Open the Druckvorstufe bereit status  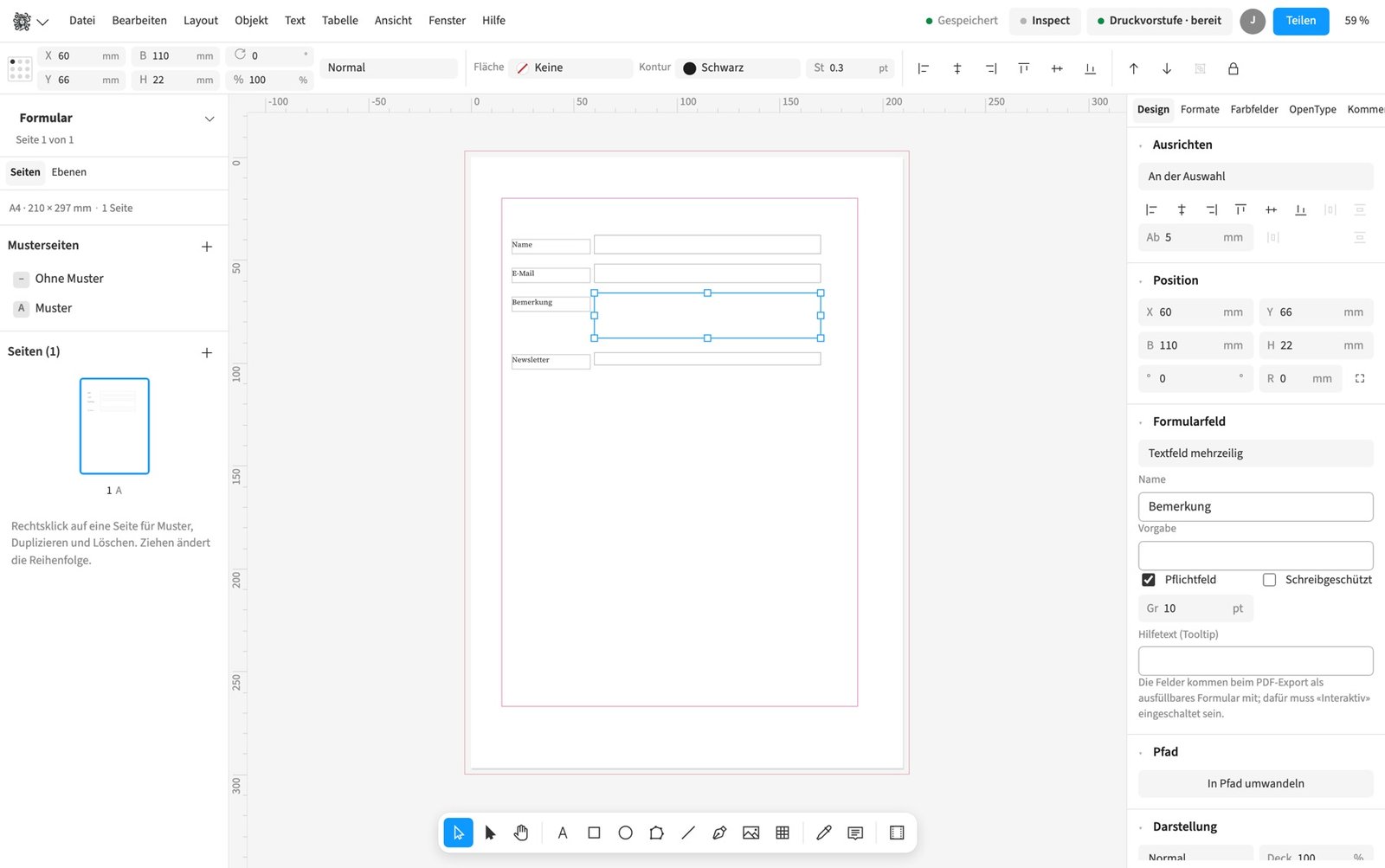[1160, 21]
